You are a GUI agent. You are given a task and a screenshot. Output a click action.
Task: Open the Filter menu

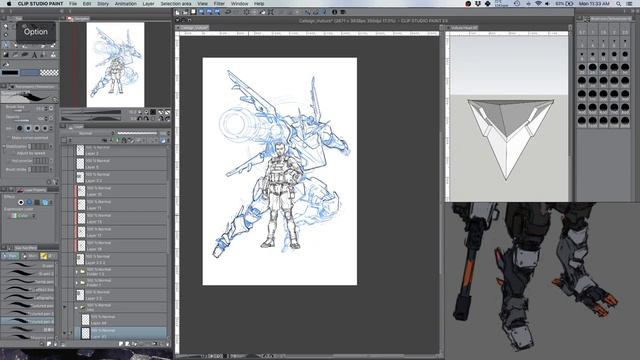(219, 4)
